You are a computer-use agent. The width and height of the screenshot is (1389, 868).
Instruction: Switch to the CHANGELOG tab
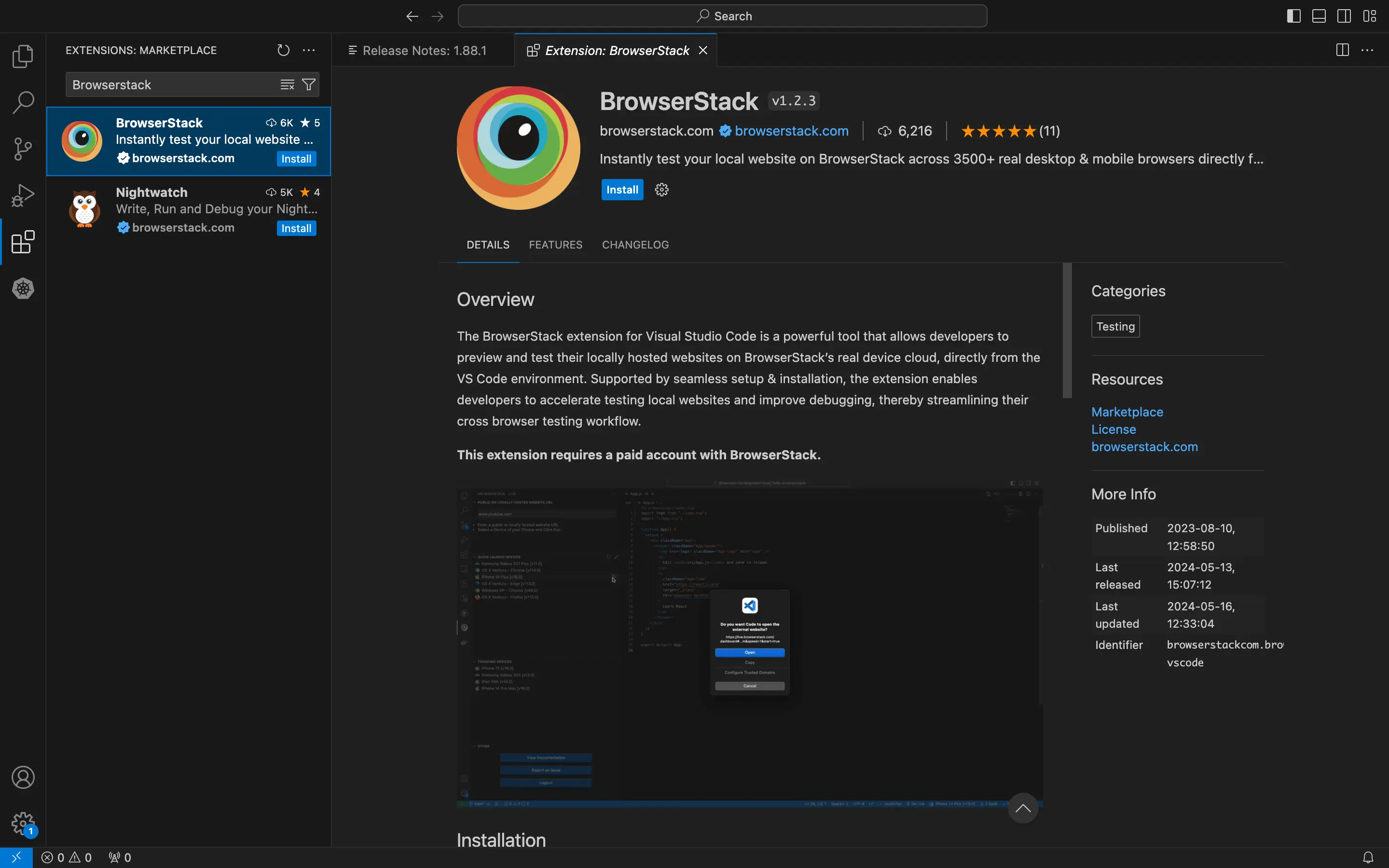tap(635, 245)
